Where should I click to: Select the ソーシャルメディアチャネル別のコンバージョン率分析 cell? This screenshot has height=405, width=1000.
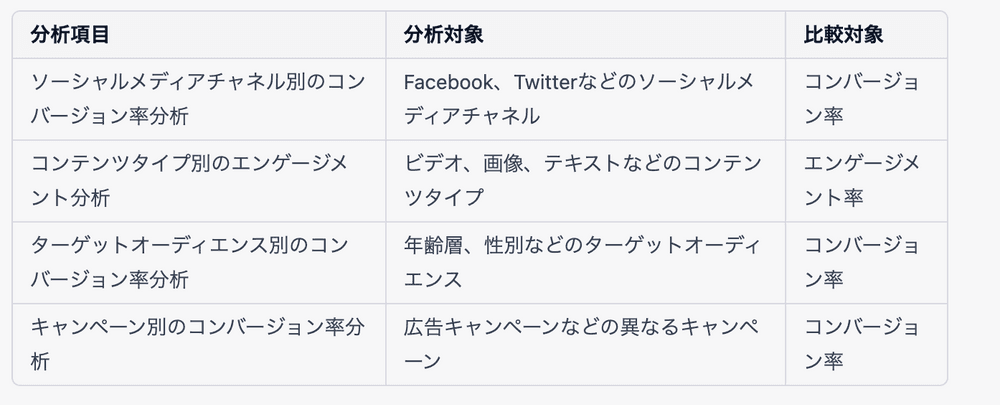point(196,98)
